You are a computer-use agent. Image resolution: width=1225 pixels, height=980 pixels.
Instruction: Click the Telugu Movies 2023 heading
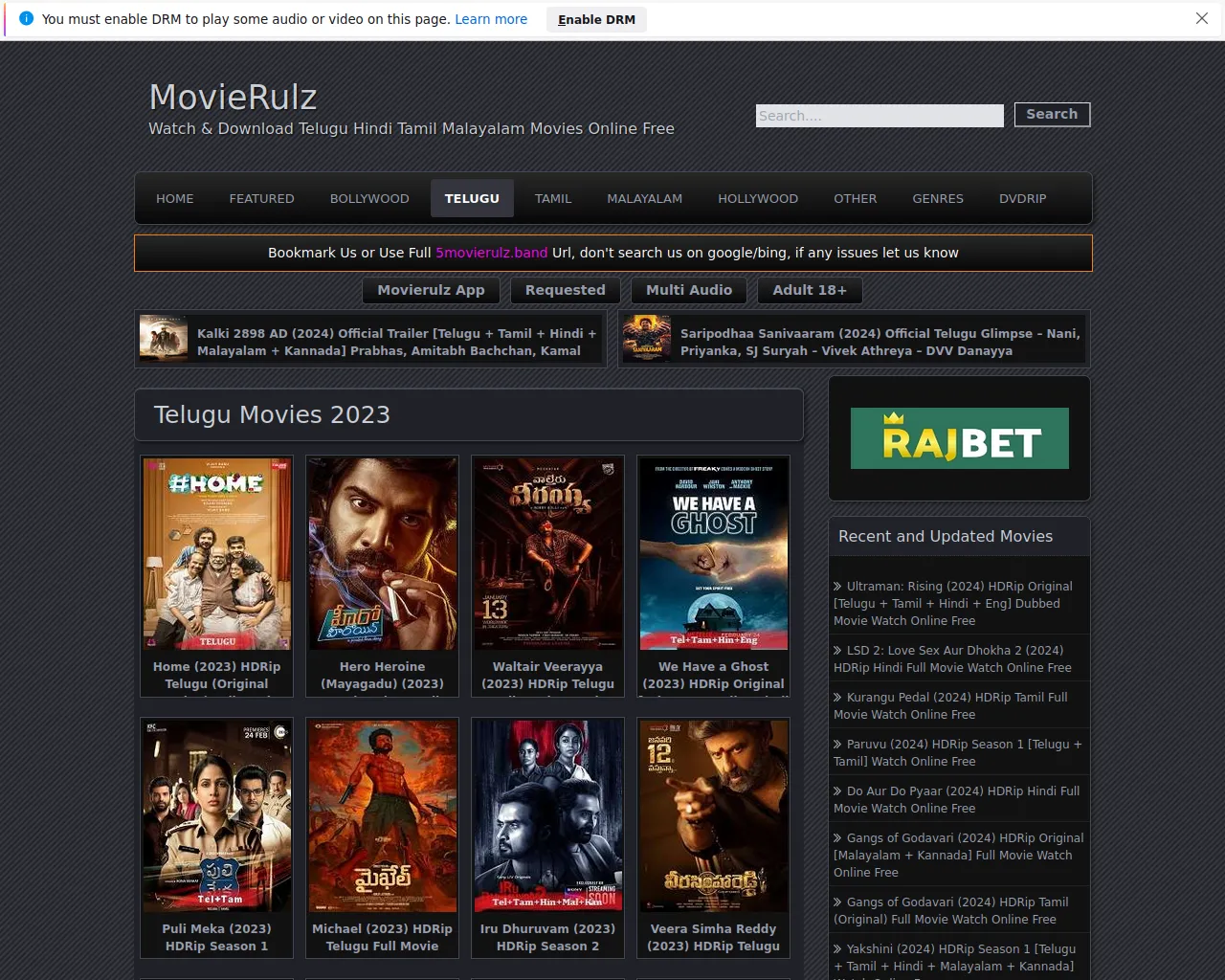pyautogui.click(x=272, y=415)
